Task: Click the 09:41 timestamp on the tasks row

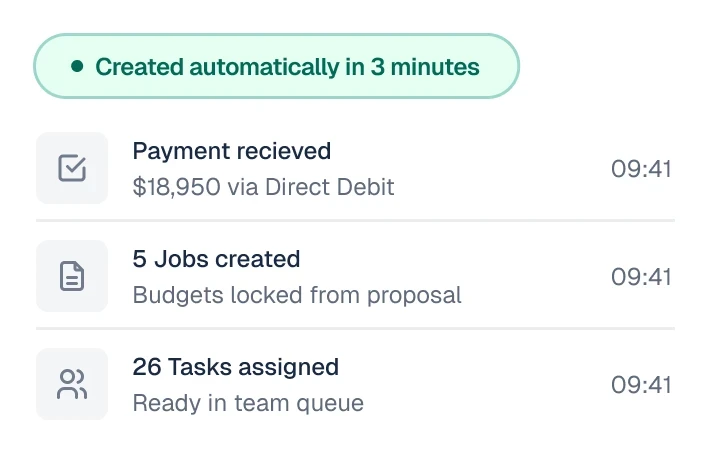Action: (641, 384)
